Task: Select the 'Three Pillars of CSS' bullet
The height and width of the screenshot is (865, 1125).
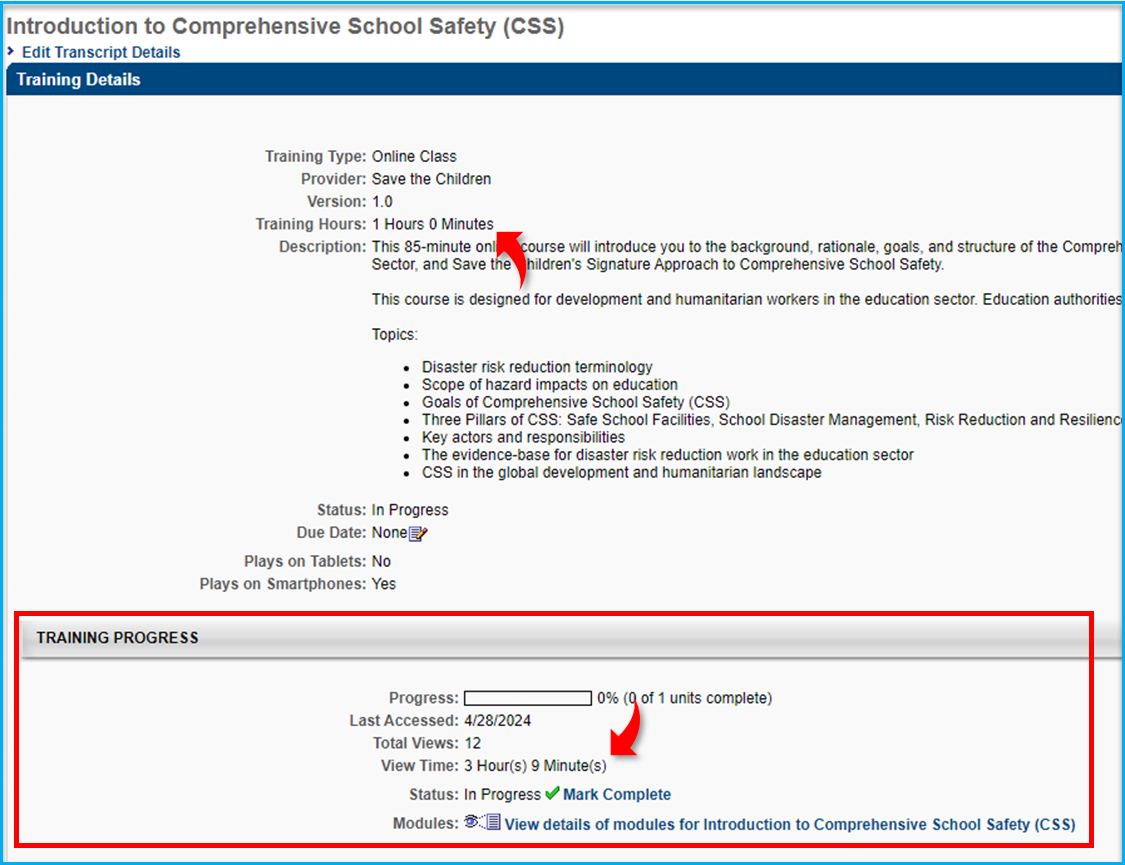Action: (x=772, y=420)
